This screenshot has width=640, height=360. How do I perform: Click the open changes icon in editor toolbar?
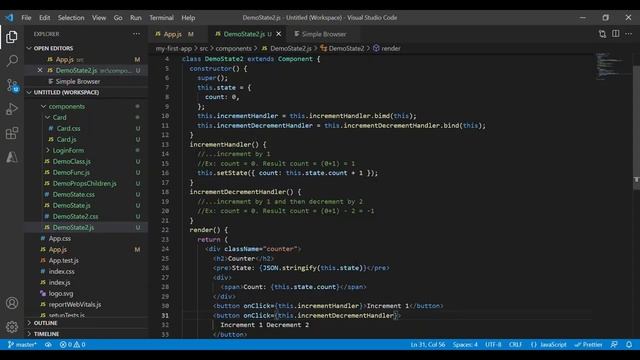pos(602,34)
